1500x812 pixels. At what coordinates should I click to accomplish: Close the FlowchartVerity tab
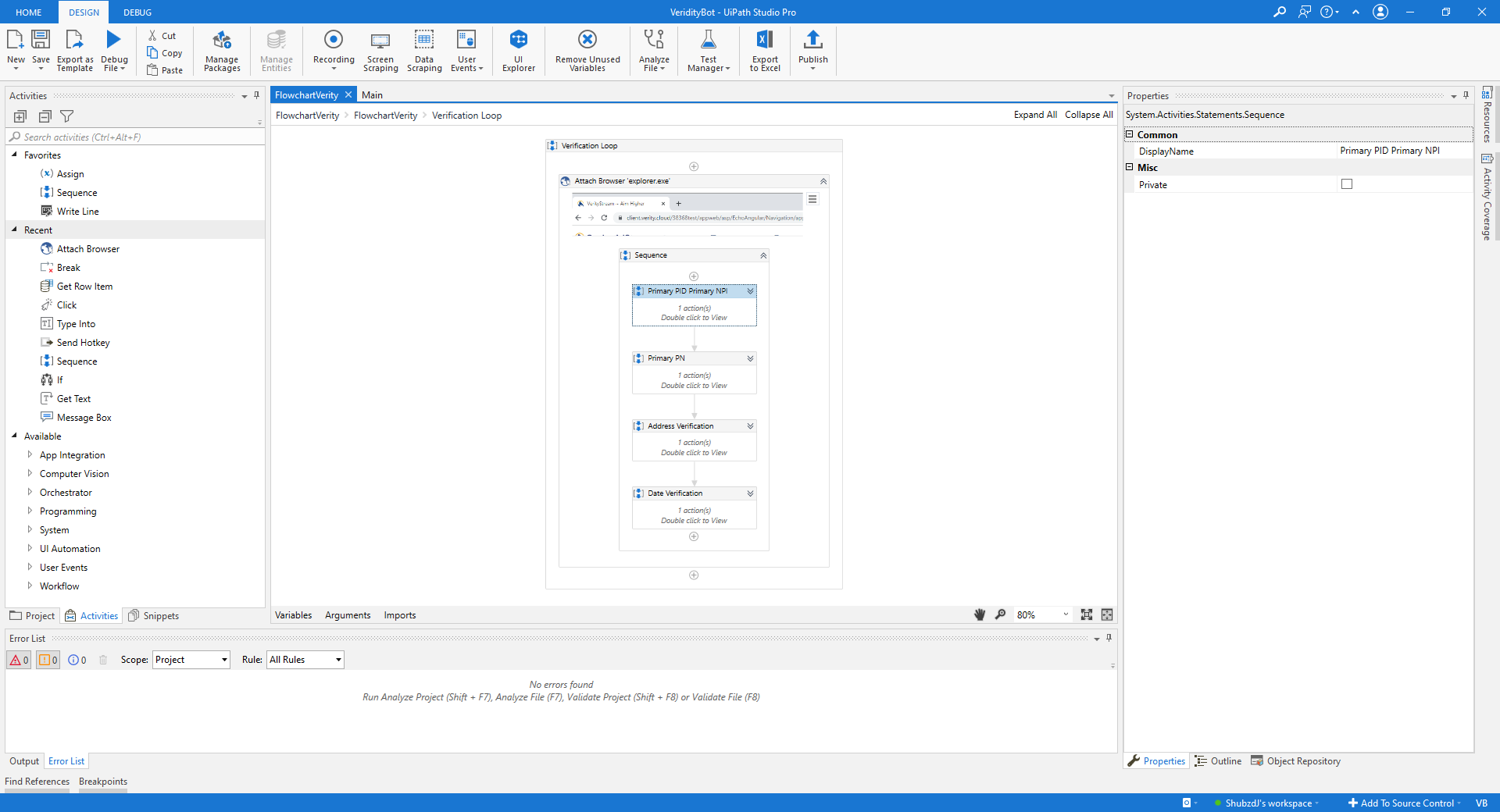coord(348,94)
